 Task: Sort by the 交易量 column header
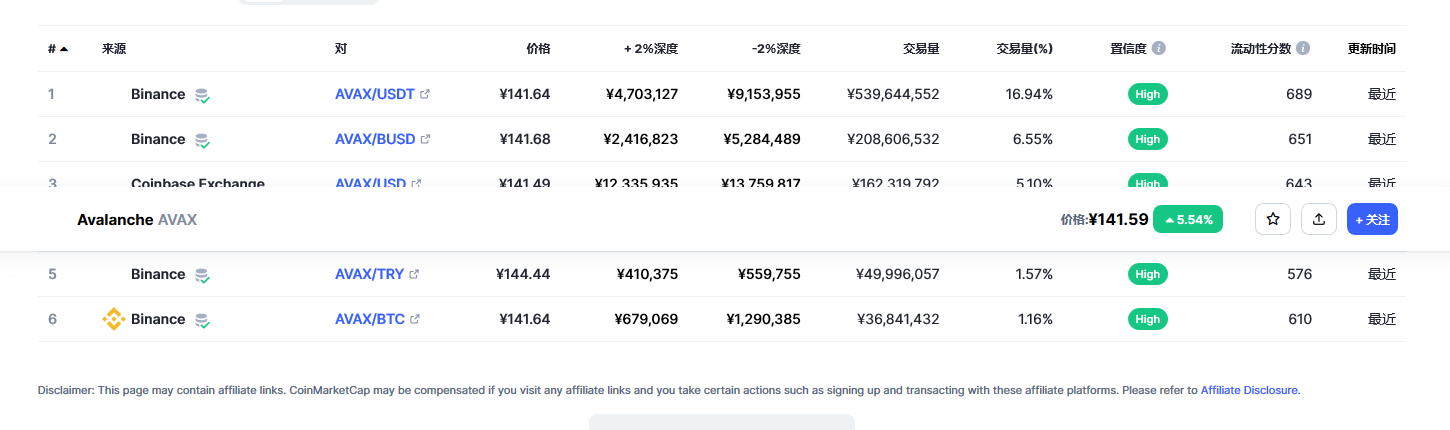click(x=920, y=48)
